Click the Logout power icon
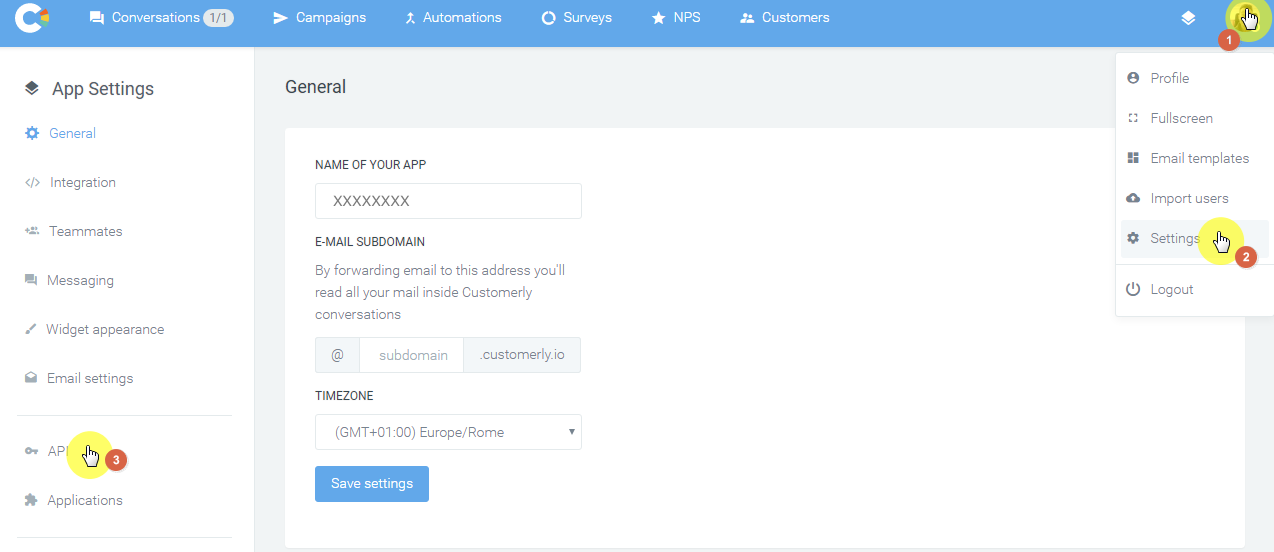The height and width of the screenshot is (552, 1274). (1133, 289)
